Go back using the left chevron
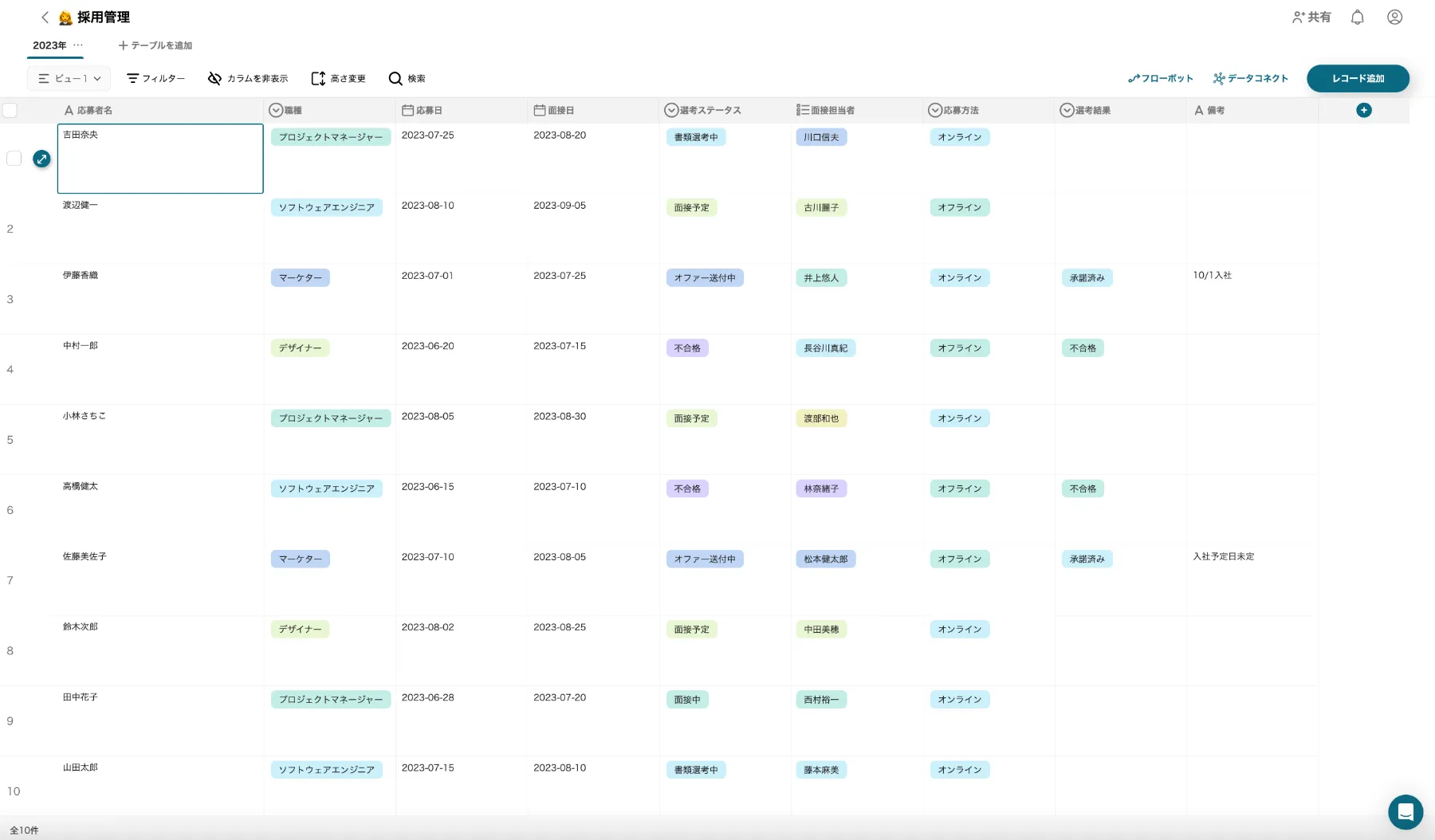This screenshot has height=840, width=1435. (x=45, y=18)
